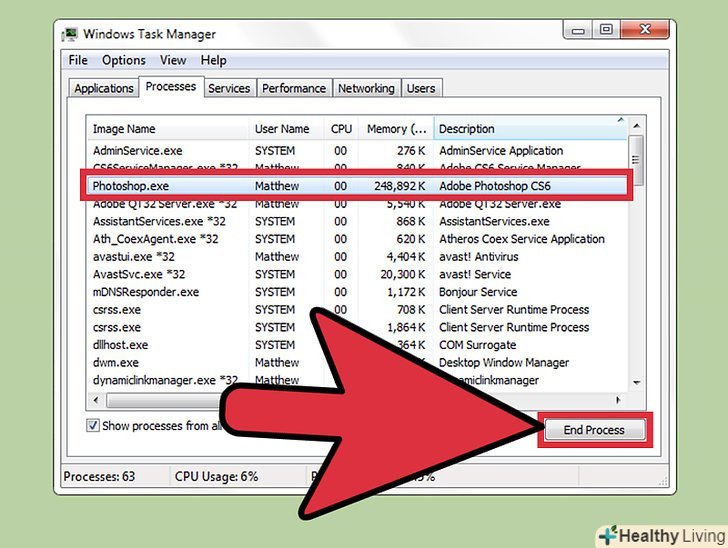728x548 pixels.
Task: Minimize the Task Manager window
Action: (578, 30)
